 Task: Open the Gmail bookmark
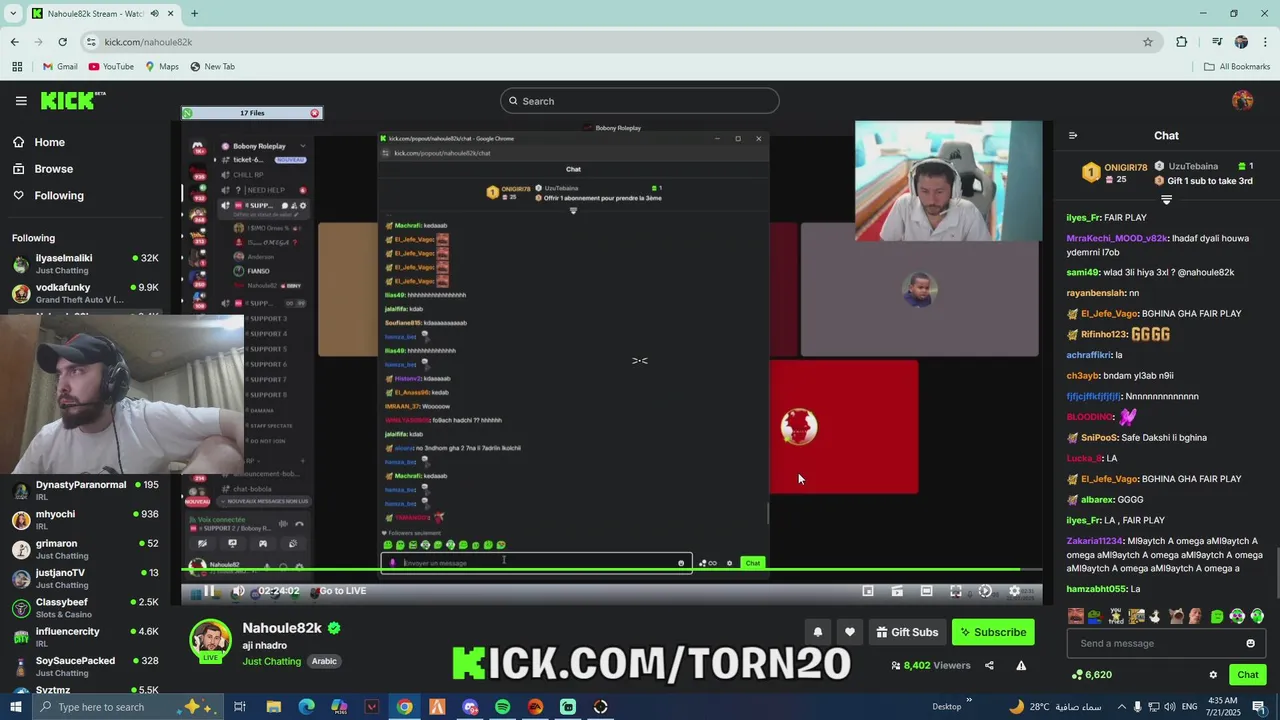[60, 67]
